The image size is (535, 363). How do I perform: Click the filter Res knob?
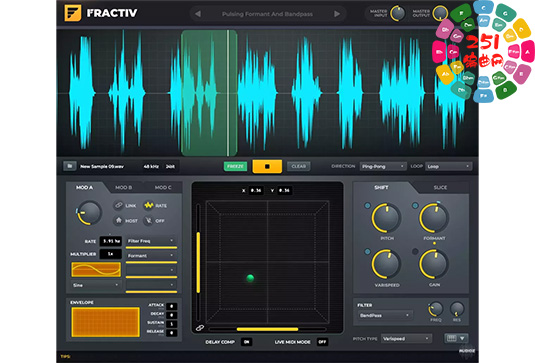pyautogui.click(x=457, y=309)
